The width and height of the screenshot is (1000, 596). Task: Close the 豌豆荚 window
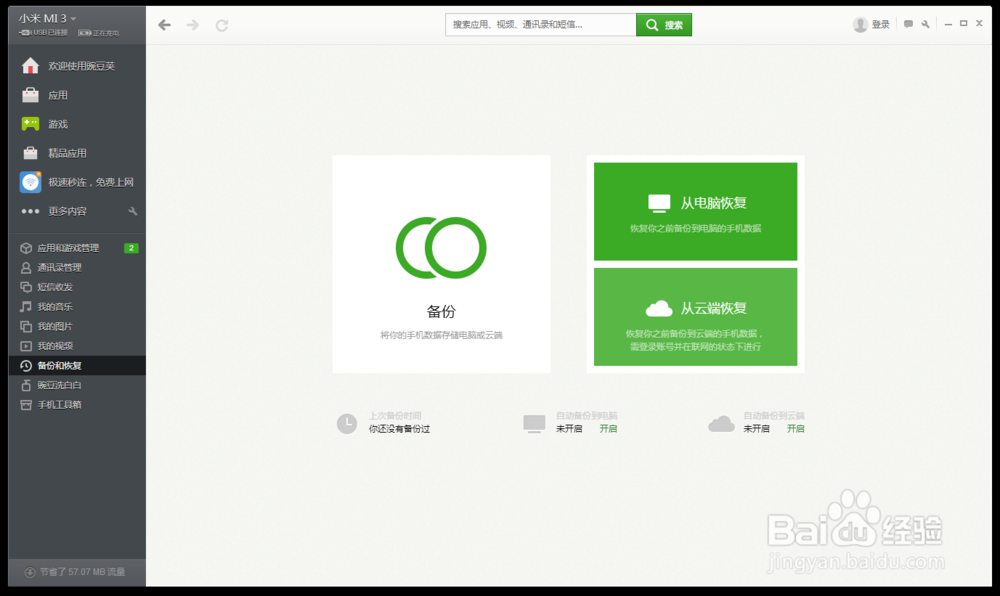click(979, 24)
